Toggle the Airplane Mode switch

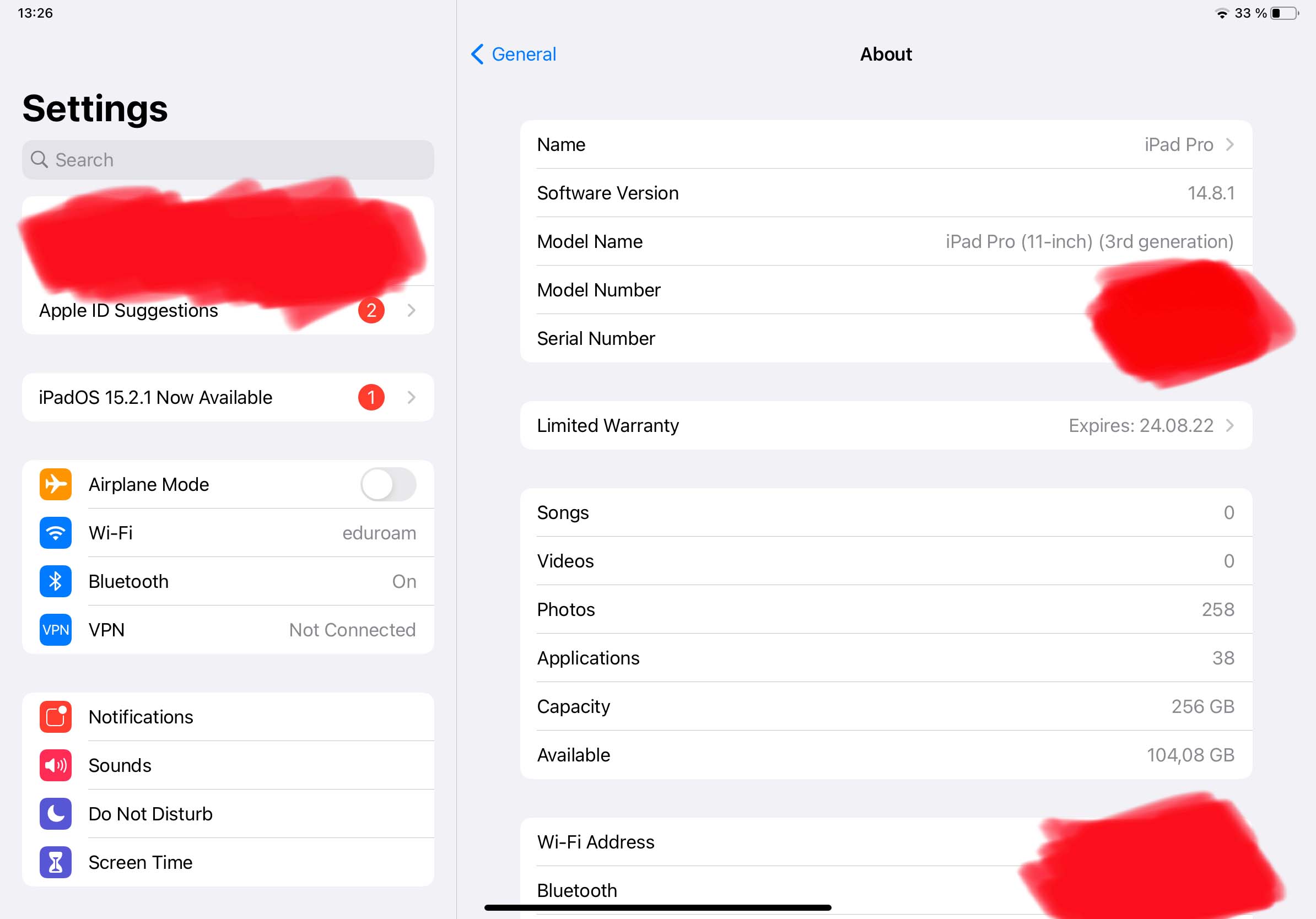click(x=388, y=484)
